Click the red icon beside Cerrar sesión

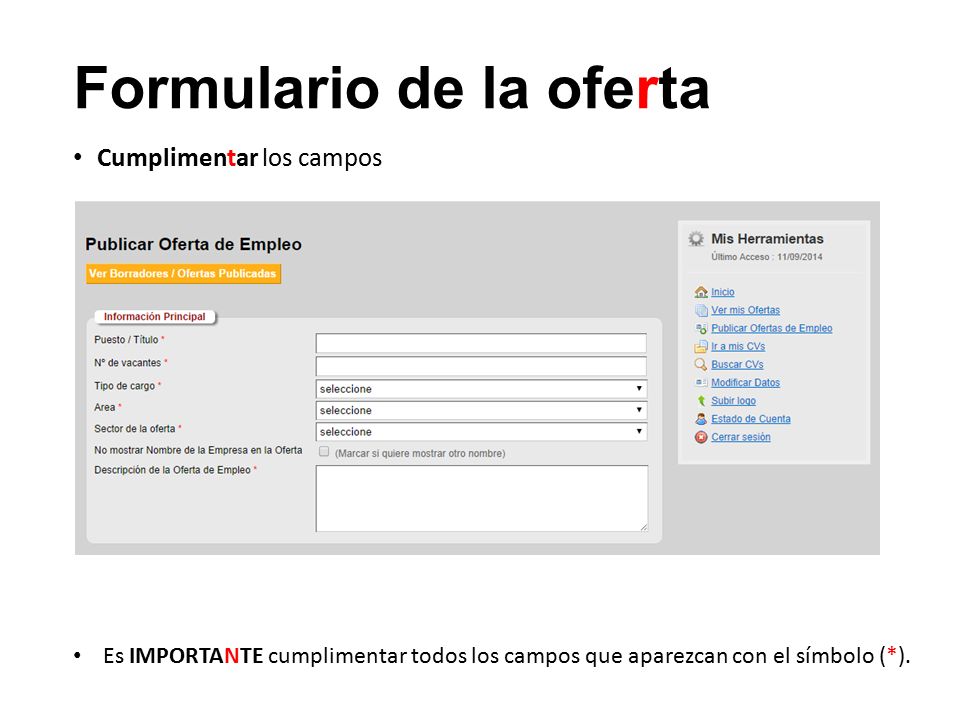click(x=701, y=437)
